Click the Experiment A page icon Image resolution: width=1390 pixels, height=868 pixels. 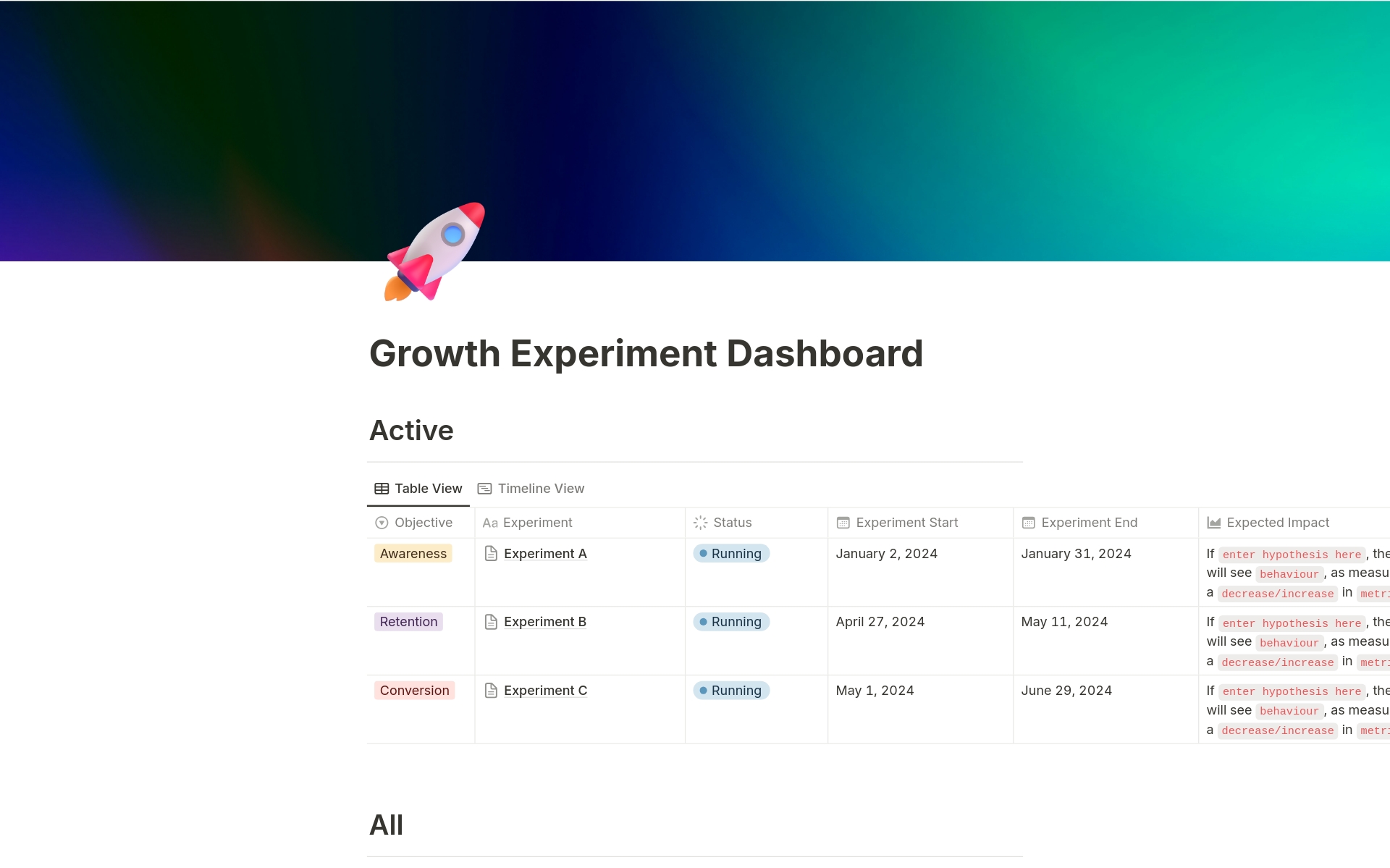[x=491, y=554]
